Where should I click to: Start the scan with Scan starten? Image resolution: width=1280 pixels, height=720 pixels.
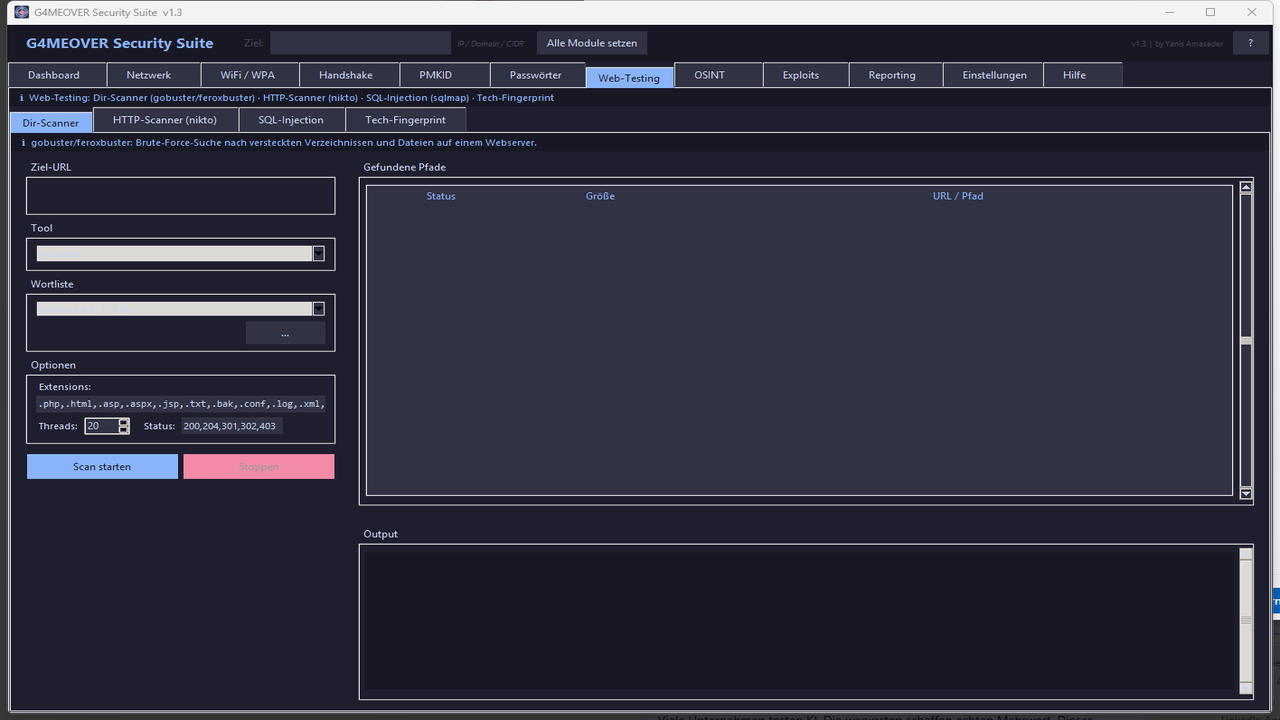pyautogui.click(x=102, y=467)
